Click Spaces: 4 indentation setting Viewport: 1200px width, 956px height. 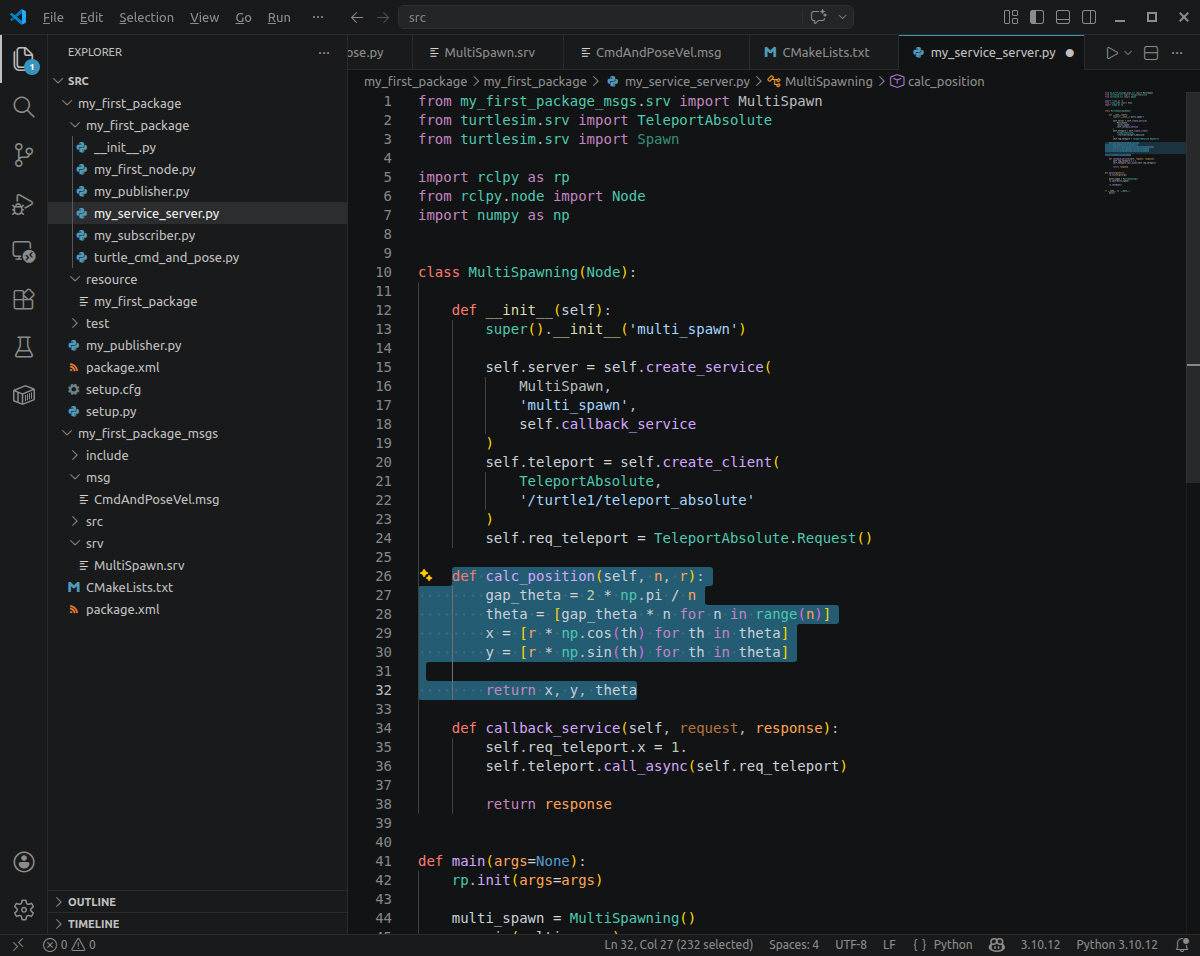tap(794, 944)
